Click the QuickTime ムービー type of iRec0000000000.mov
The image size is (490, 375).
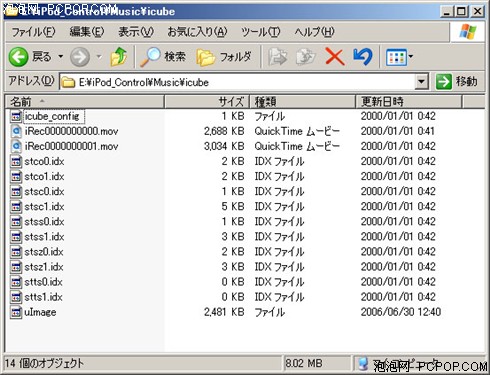coord(297,131)
